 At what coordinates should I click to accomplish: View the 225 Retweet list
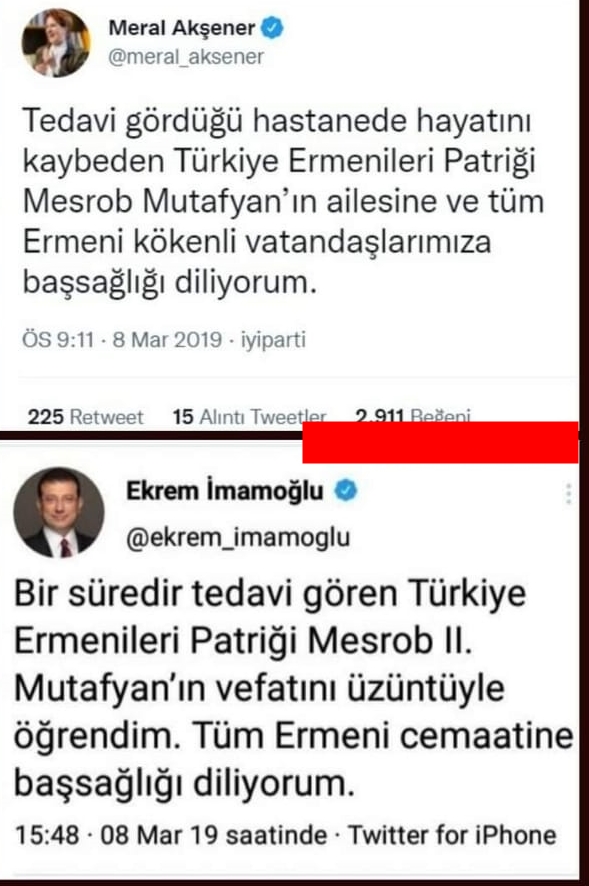tap(85, 417)
